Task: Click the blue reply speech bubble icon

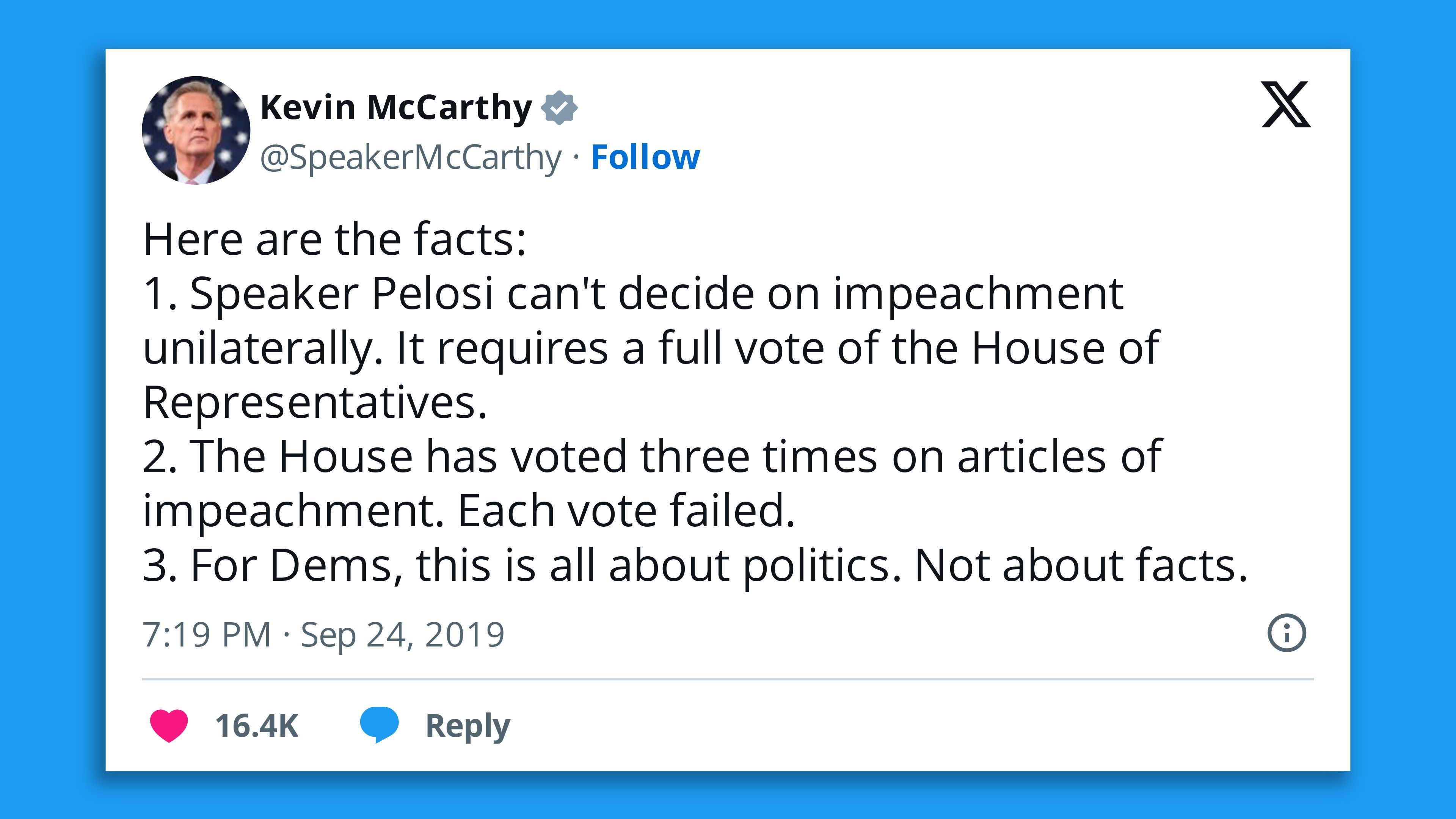Action: click(379, 725)
